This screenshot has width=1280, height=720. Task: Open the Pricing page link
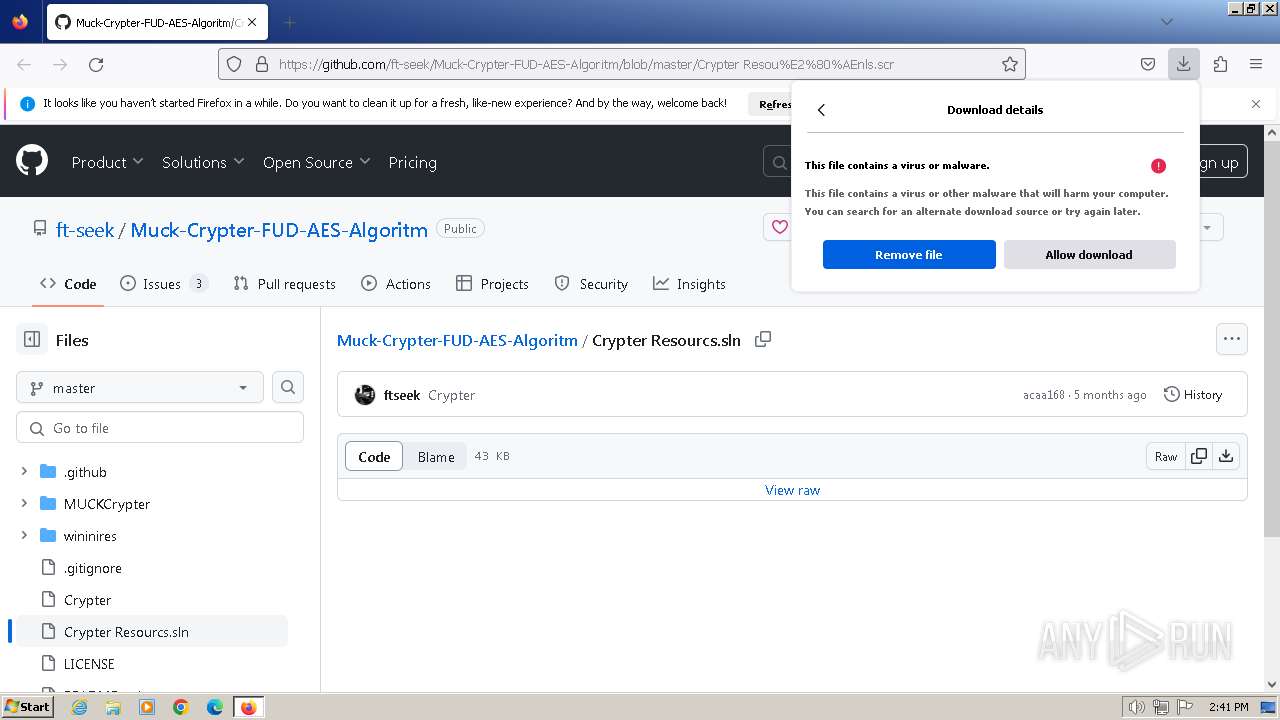pos(412,162)
